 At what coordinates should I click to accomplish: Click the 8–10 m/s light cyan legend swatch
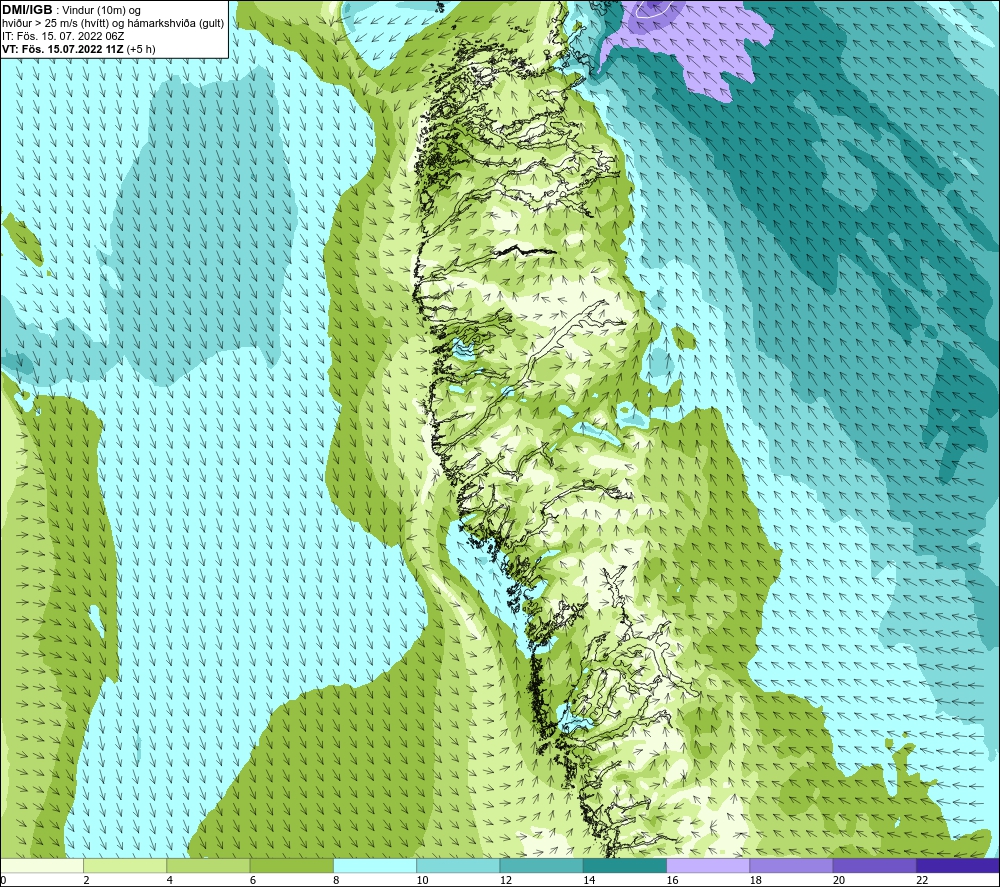point(375,865)
